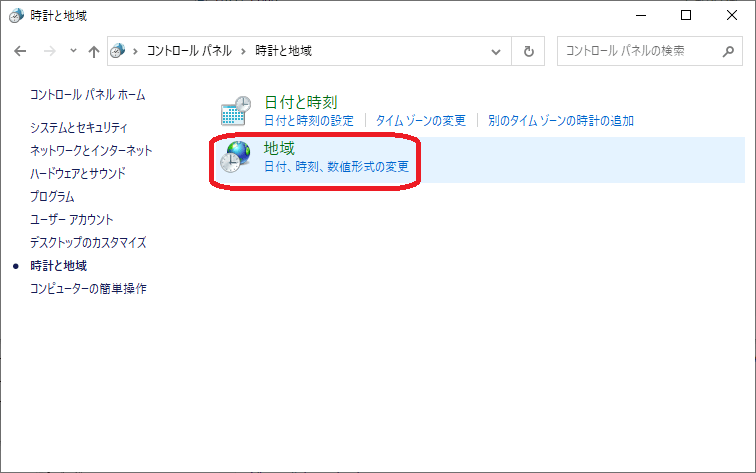
Task: Open 日付と時刻の設定 link
Action: 309,120
